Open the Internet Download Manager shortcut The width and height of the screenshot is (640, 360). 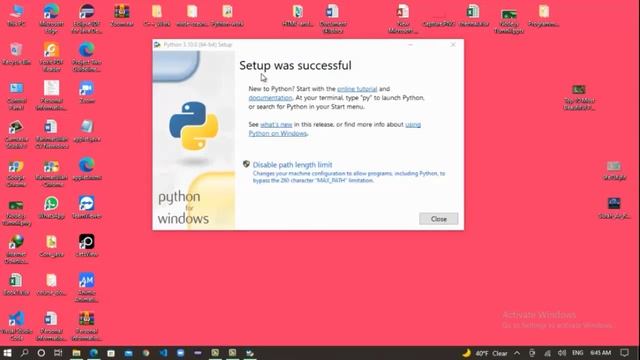point(16,249)
